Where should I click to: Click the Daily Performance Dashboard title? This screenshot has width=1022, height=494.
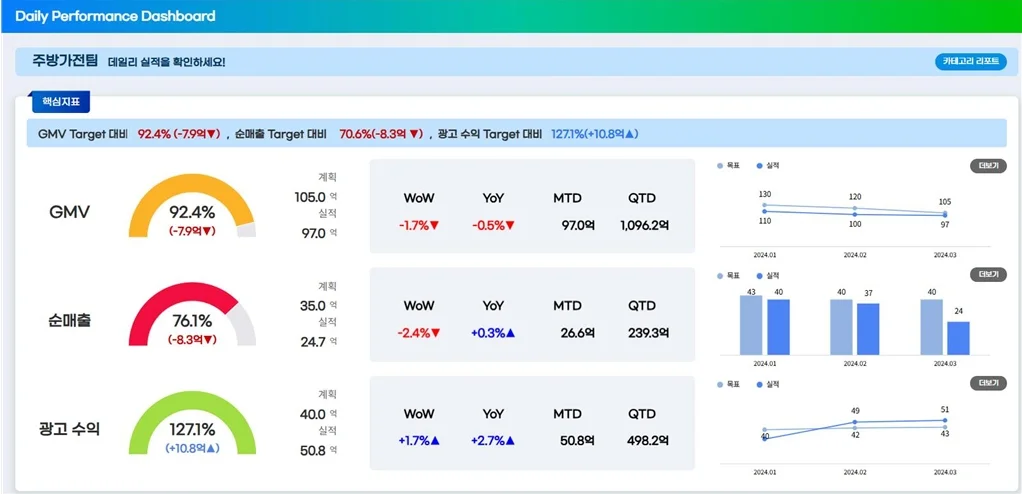click(115, 16)
